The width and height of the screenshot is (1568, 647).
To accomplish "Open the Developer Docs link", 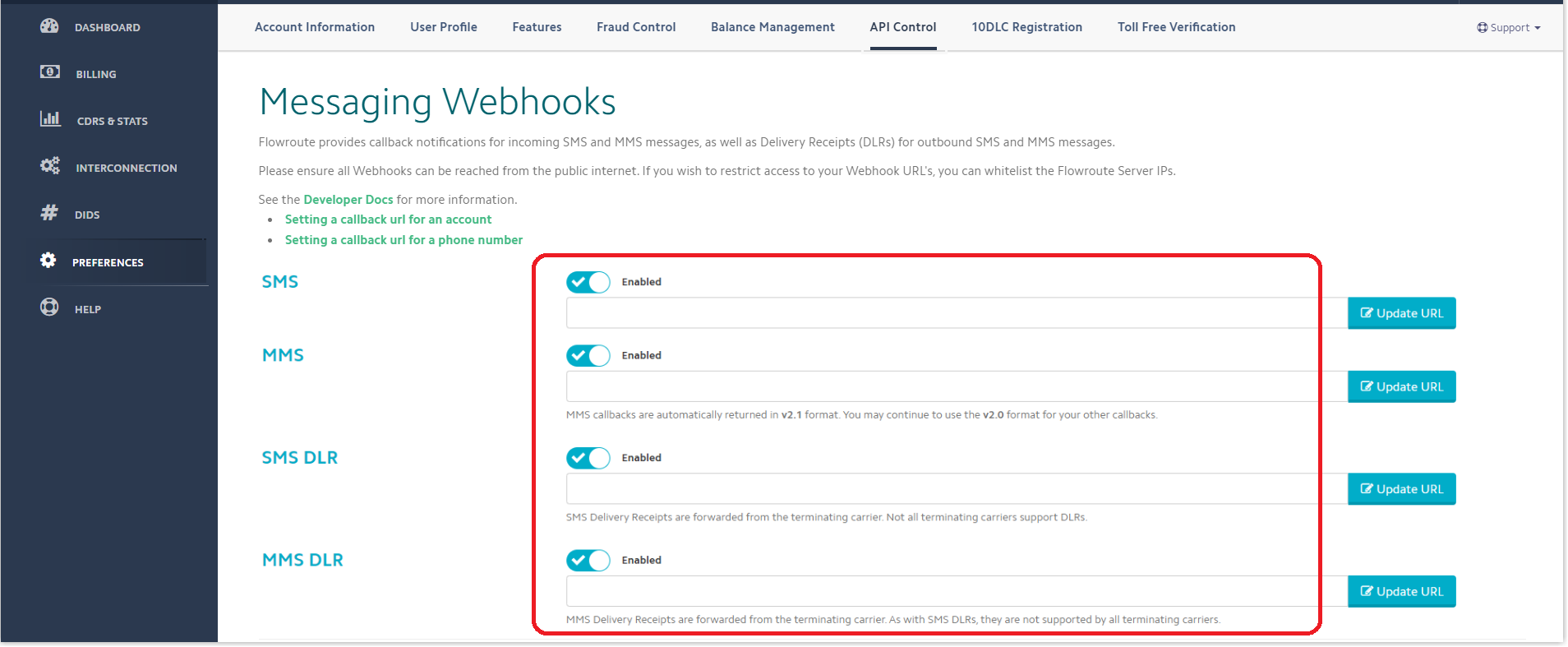I will pos(348,200).
